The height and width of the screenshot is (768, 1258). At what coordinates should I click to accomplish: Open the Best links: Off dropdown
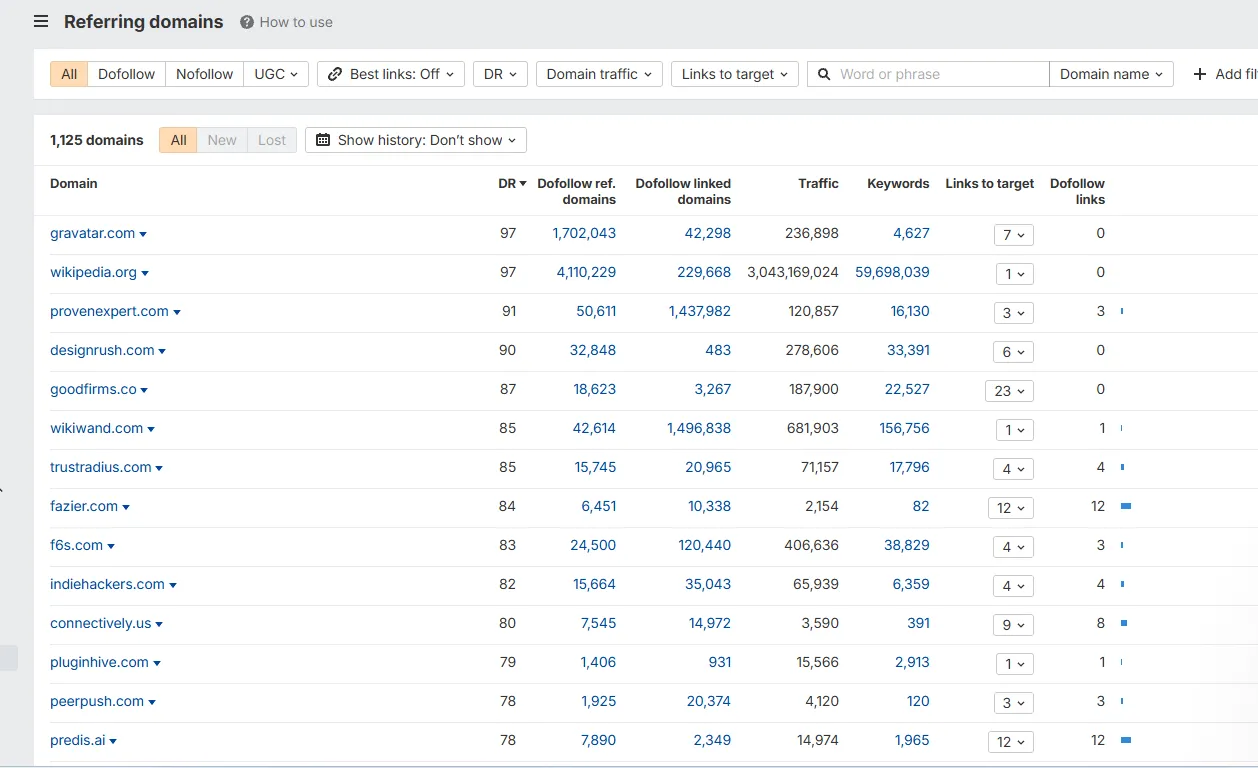391,74
